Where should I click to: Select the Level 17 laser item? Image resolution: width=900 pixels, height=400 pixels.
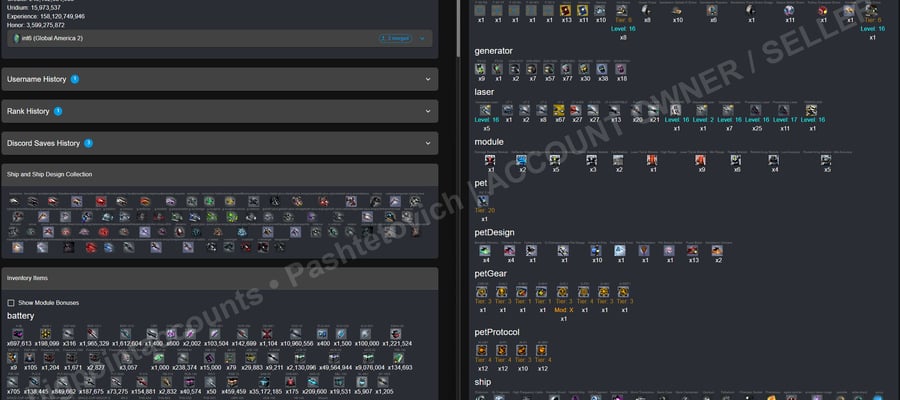pyautogui.click(x=784, y=110)
